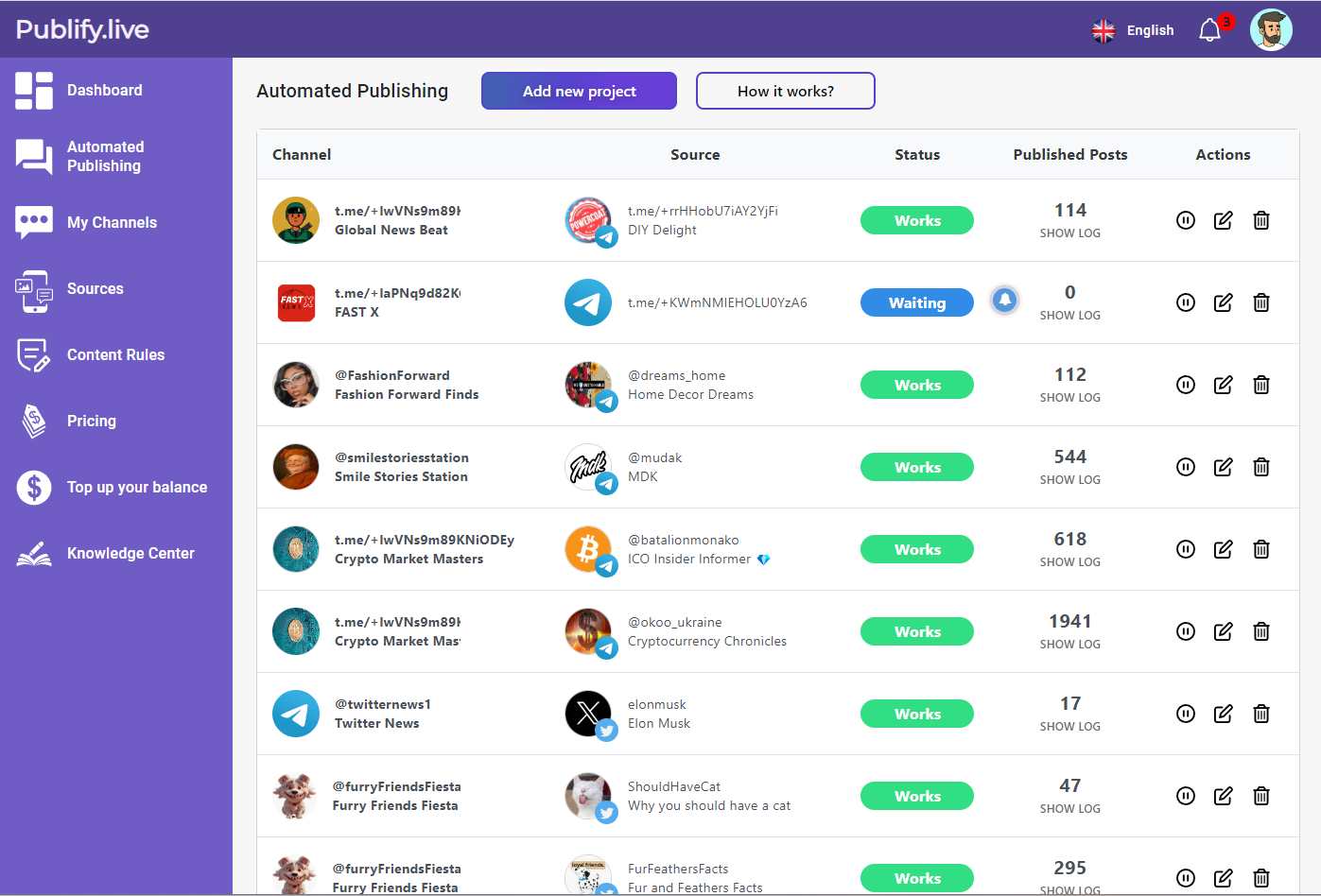
Task: Trash the Home Decor Dreams row
Action: [1260, 385]
